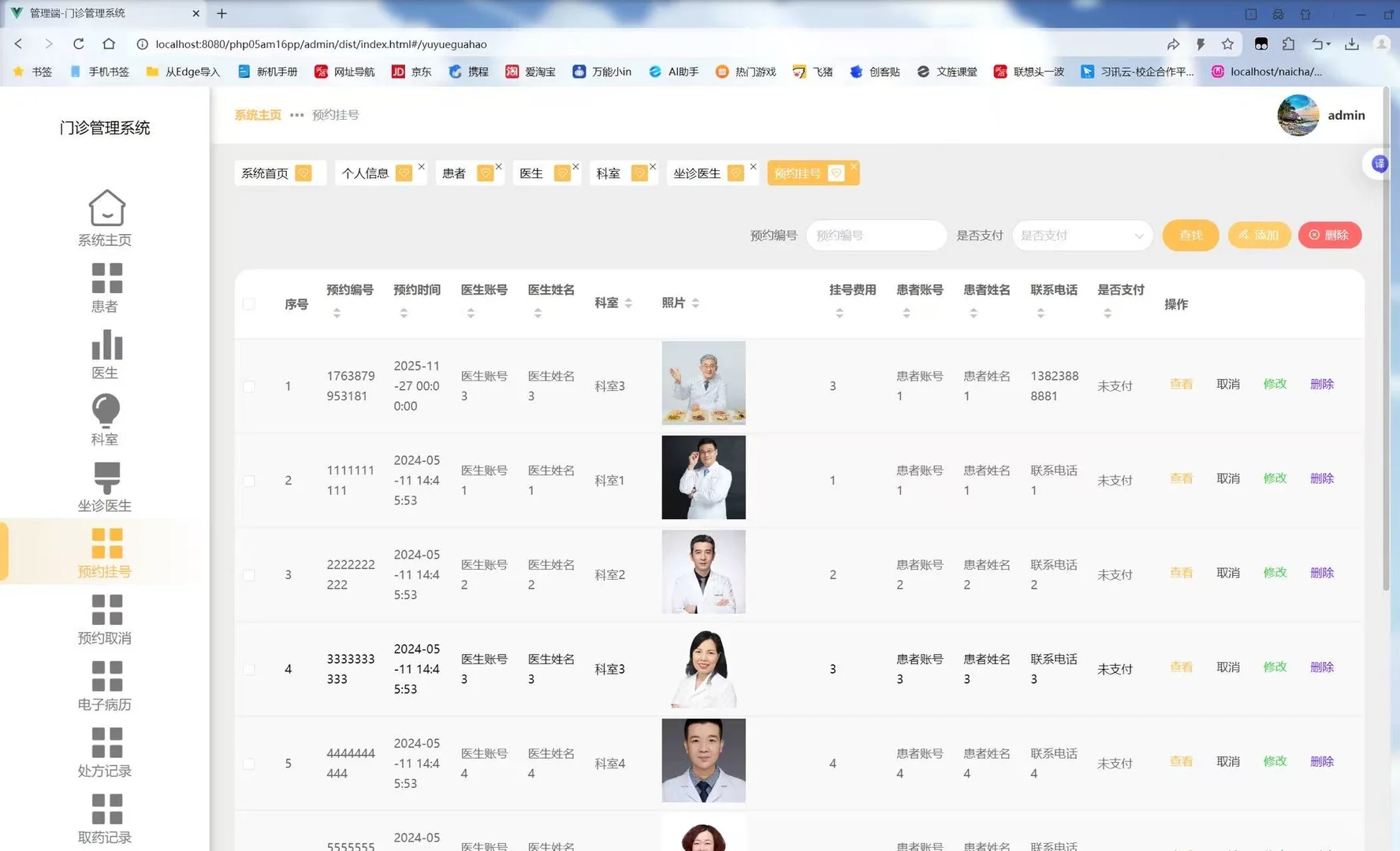The image size is (1400, 851).
Task: Close the 预约挂号 tab
Action: tap(853, 166)
